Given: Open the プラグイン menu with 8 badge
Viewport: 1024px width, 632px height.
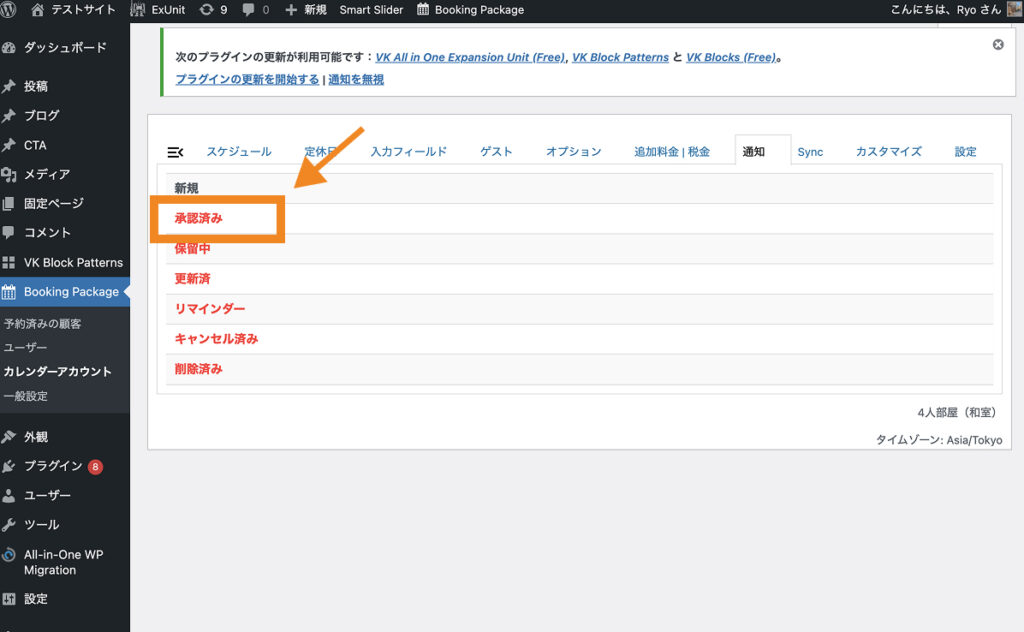Looking at the screenshot, I should pos(53,466).
